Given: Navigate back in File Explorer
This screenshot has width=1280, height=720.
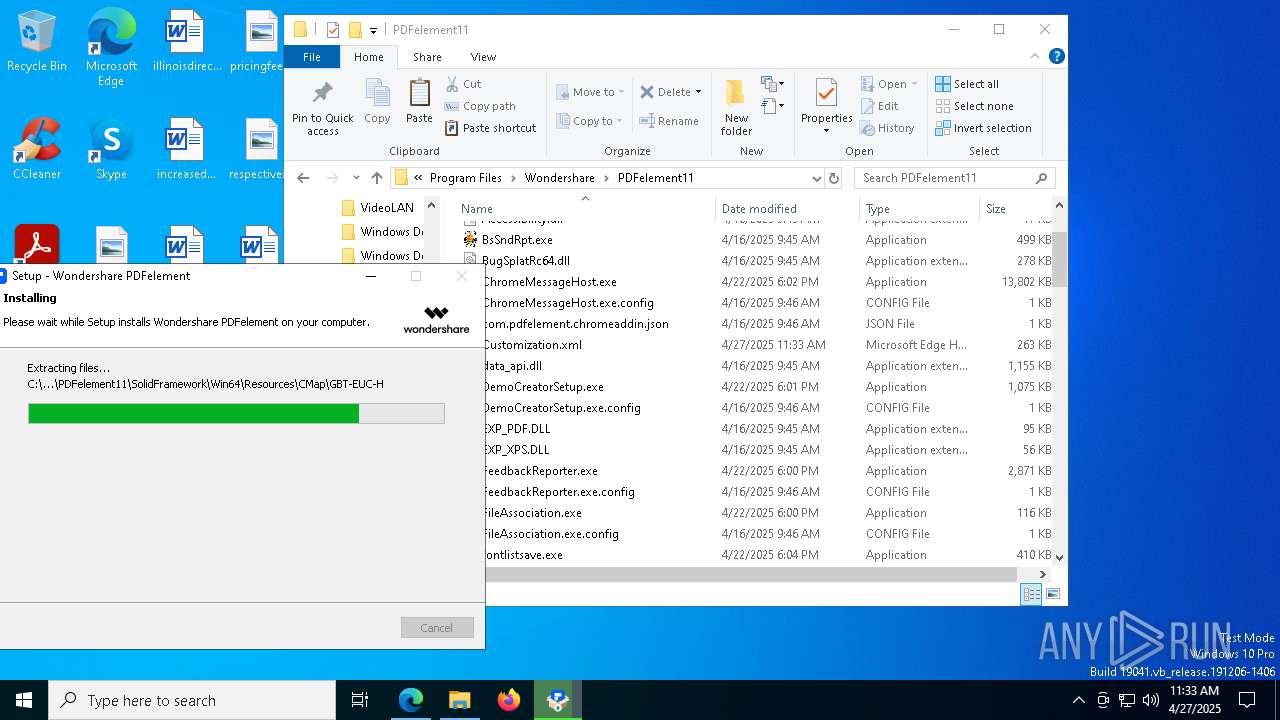Looking at the screenshot, I should pyautogui.click(x=303, y=178).
